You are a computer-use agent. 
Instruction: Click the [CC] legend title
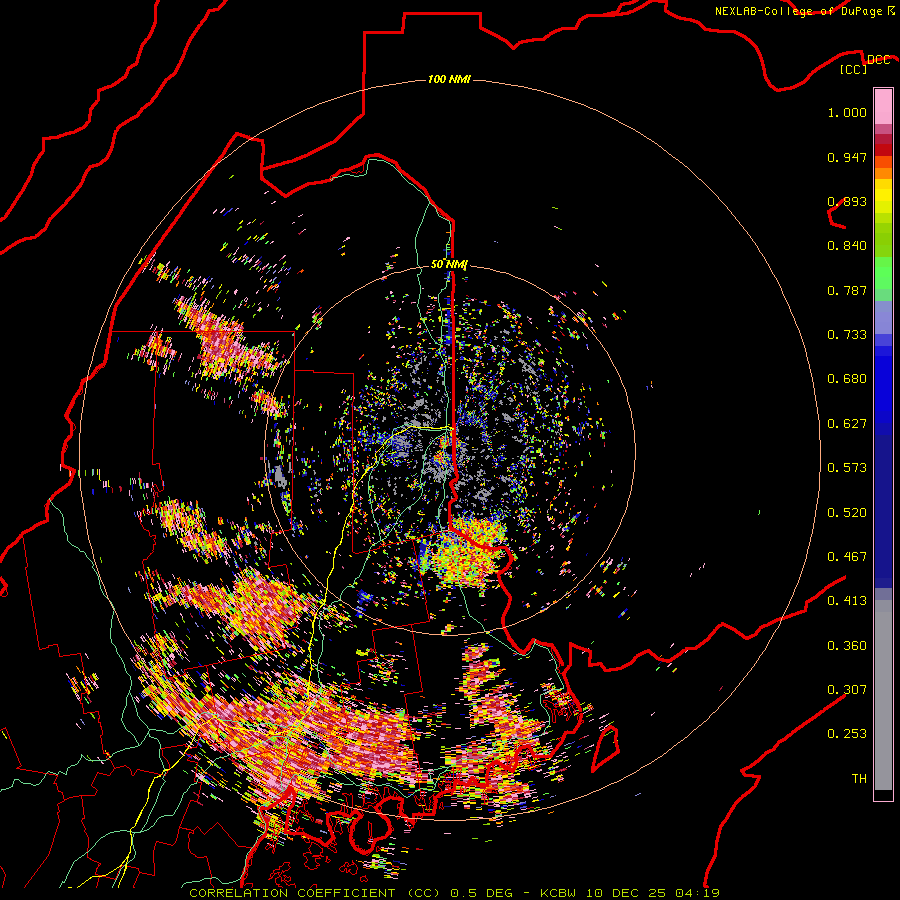pyautogui.click(x=853, y=69)
